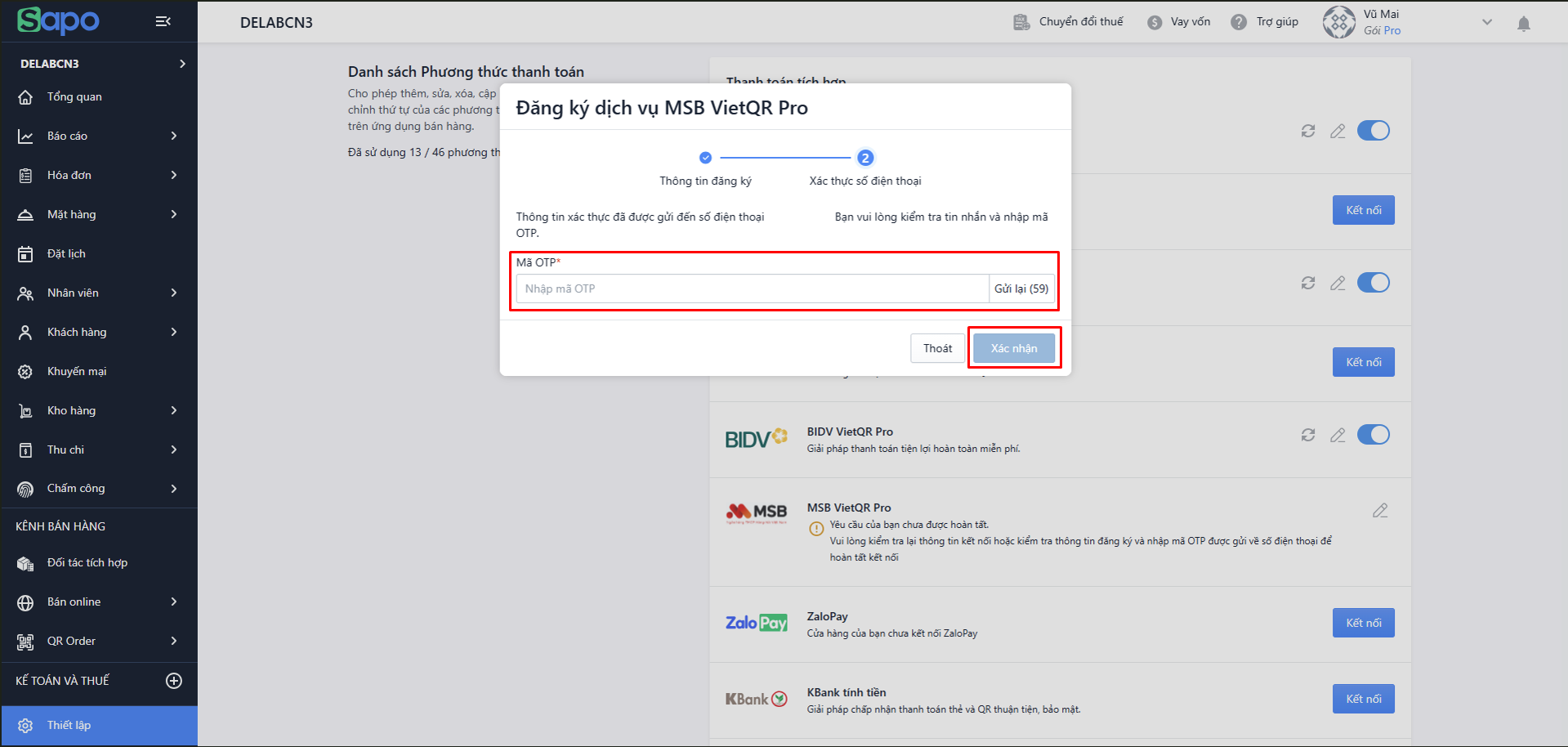Click the plus icon beside KẾ TOÁN VÀ THUẾ

tap(174, 681)
